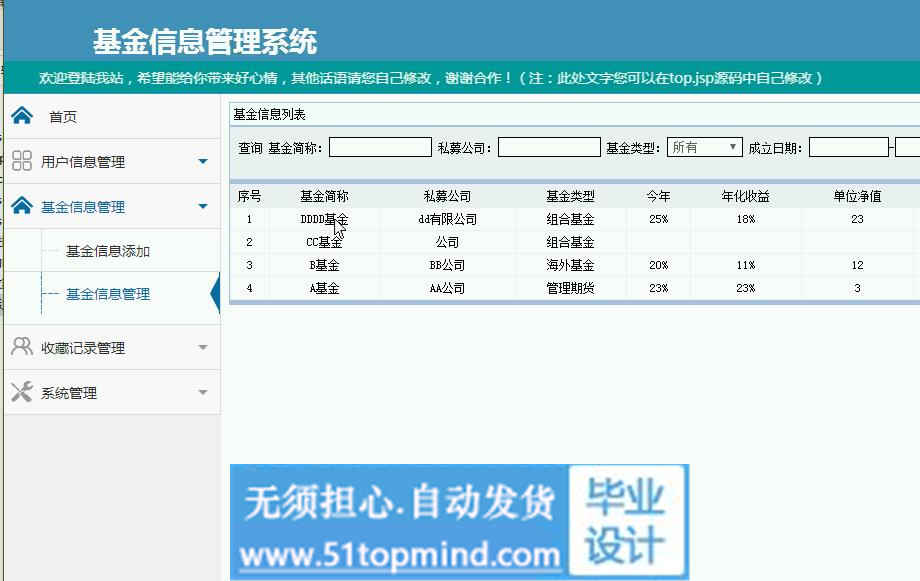This screenshot has height=581, width=920.
Task: Click the person icon for 收藏记录管理
Action: coord(22,346)
